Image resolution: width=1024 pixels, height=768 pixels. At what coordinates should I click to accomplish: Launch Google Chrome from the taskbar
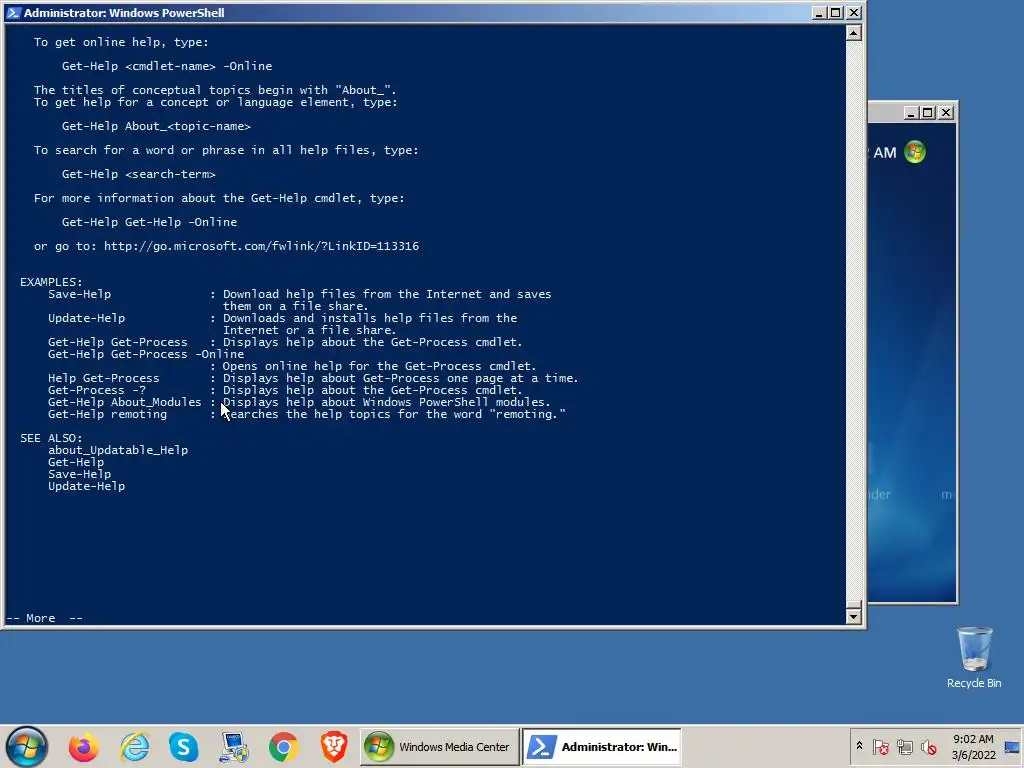pyautogui.click(x=283, y=747)
